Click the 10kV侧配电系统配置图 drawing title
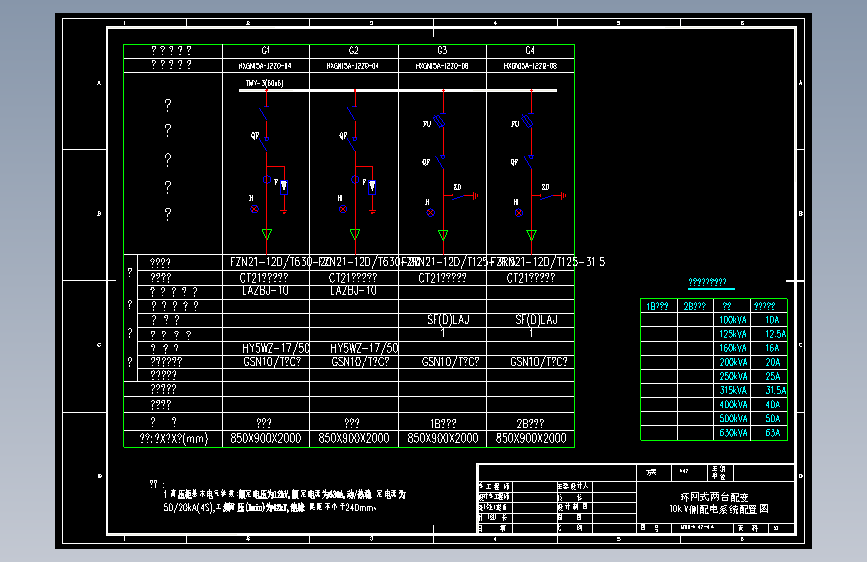The width and height of the screenshot is (867, 562). [x=719, y=509]
